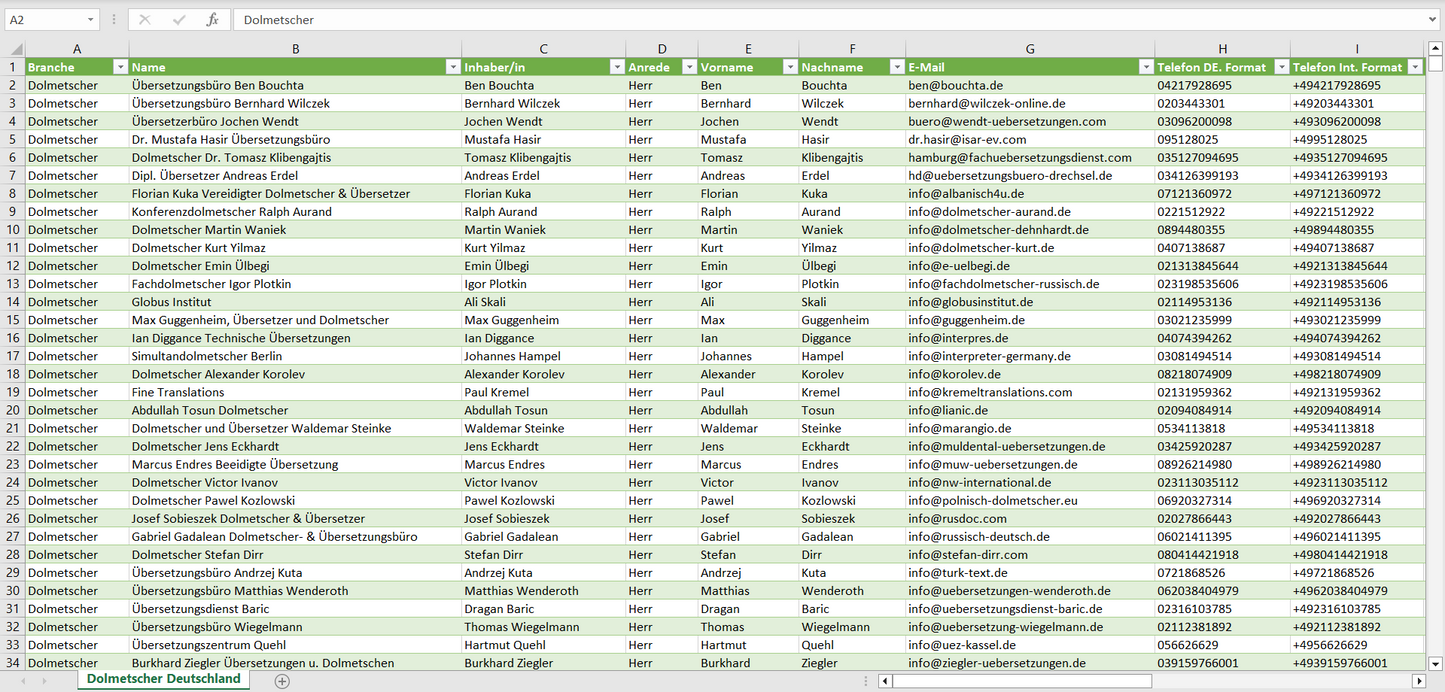Open the Branche column filter dropdown
The height and width of the screenshot is (692, 1445).
tap(120, 67)
